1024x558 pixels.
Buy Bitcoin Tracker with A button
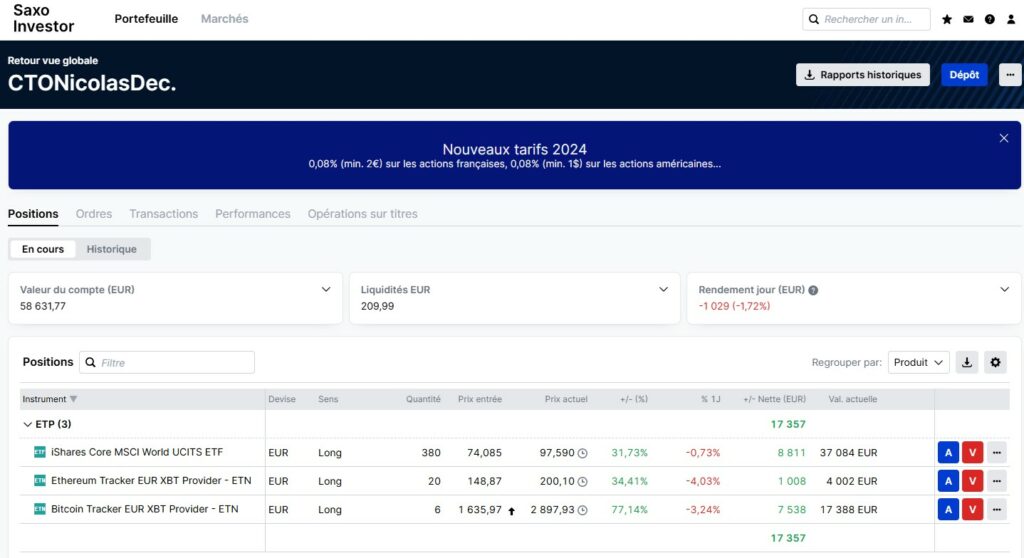[948, 509]
